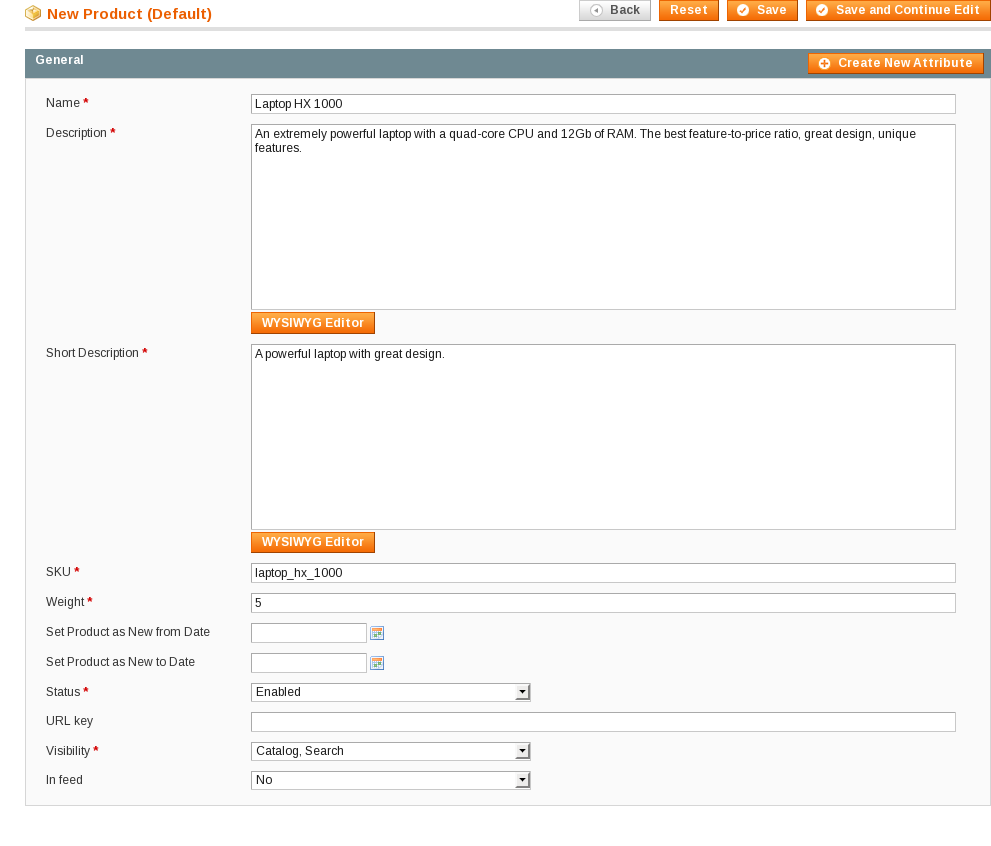Click the General section header
The image size is (991, 846).
coord(508,63)
